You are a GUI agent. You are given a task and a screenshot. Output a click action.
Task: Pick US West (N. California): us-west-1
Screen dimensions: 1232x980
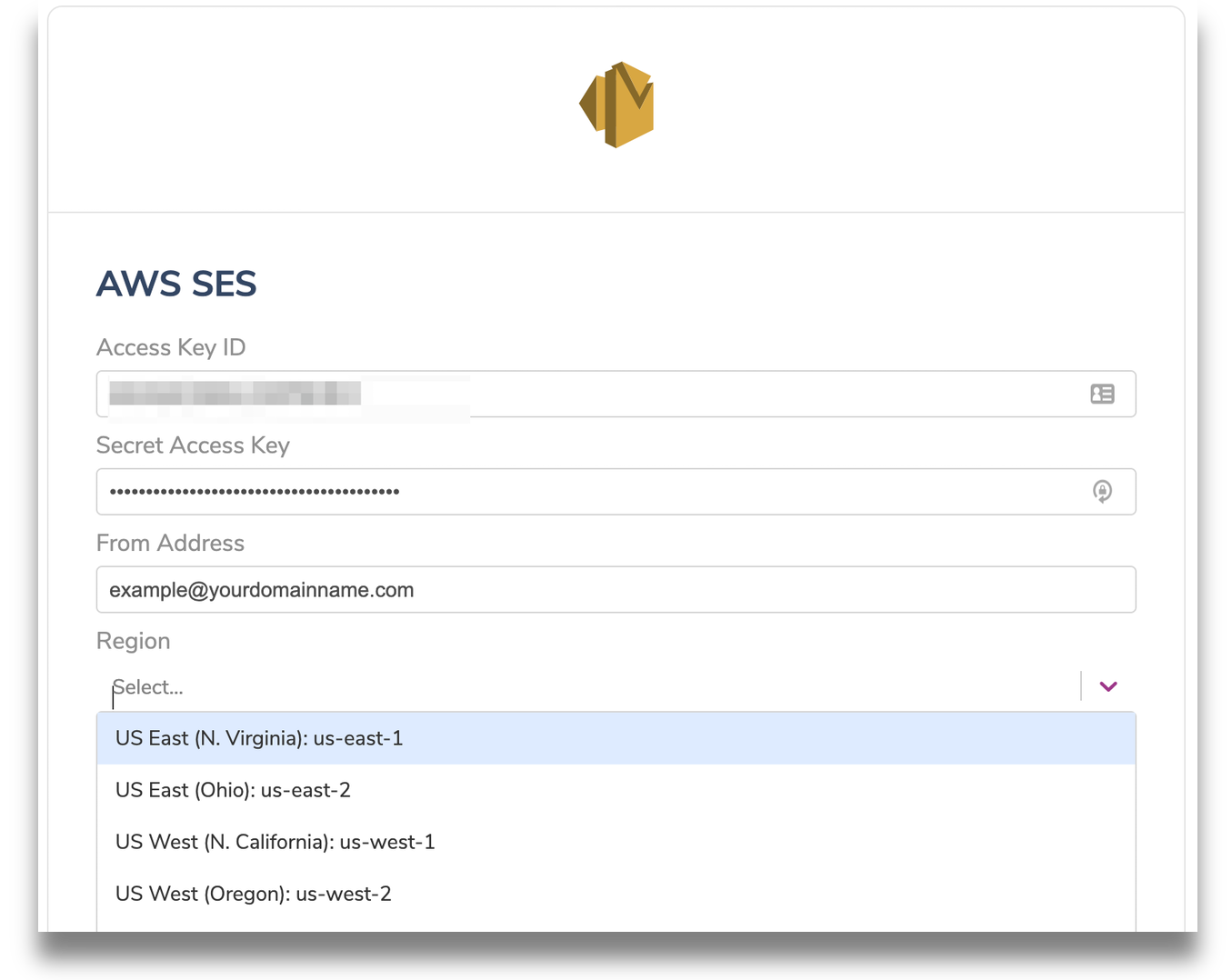(x=616, y=842)
